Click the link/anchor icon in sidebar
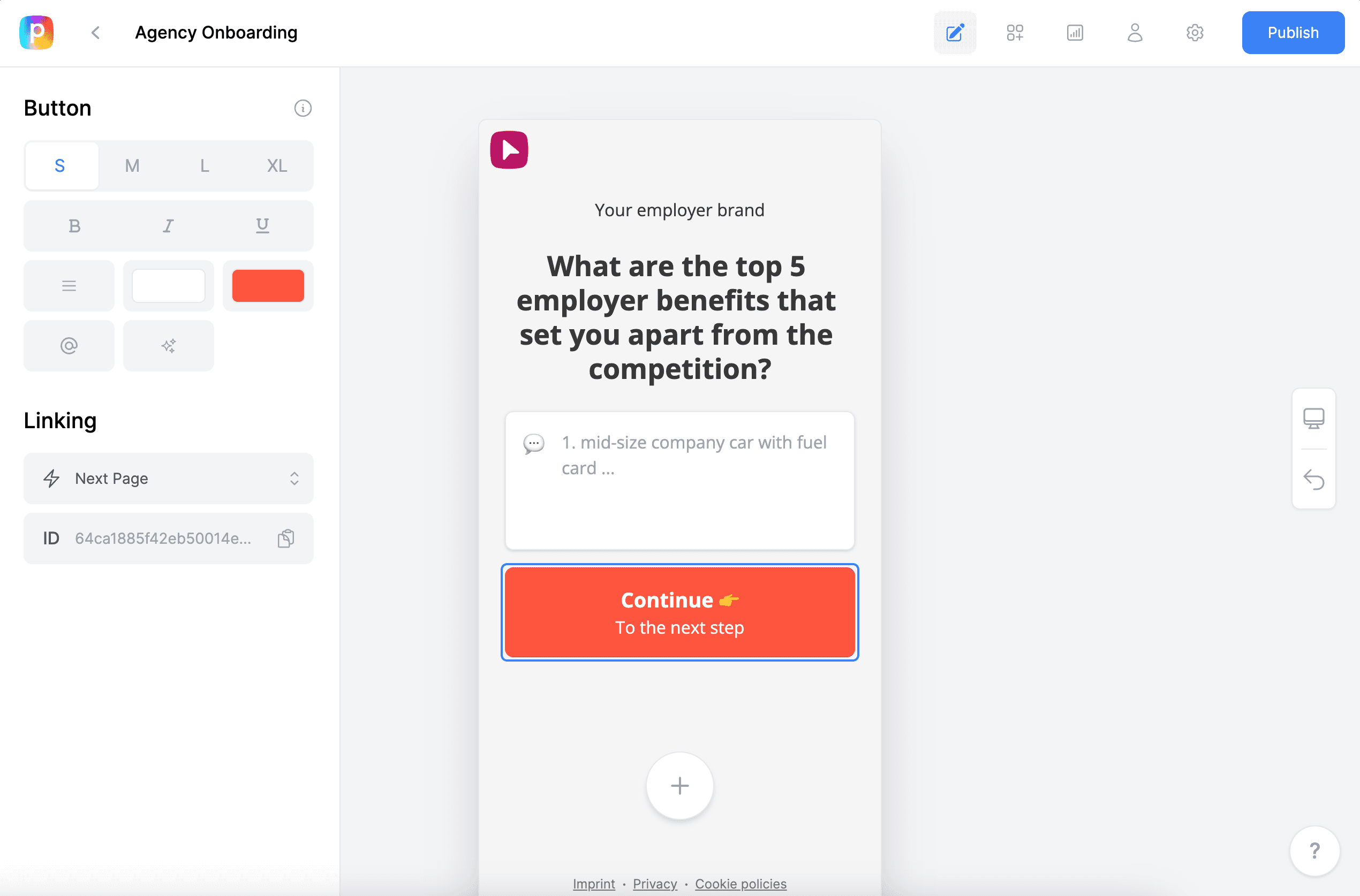1360x896 pixels. 70,345
